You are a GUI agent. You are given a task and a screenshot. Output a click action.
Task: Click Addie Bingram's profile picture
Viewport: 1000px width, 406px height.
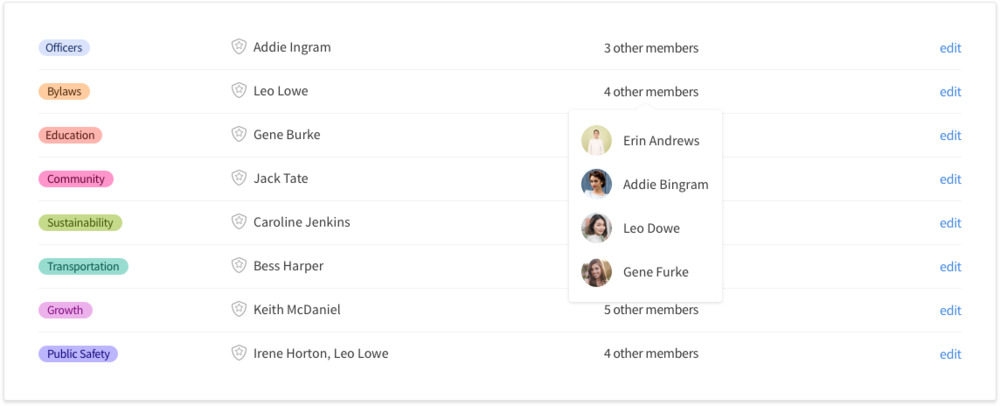tap(596, 184)
